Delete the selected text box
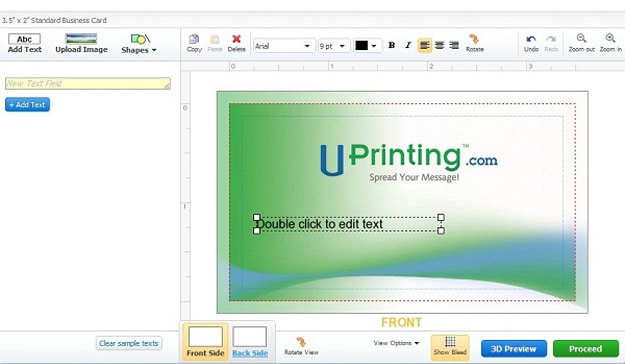The width and height of the screenshot is (625, 364). pos(236,43)
